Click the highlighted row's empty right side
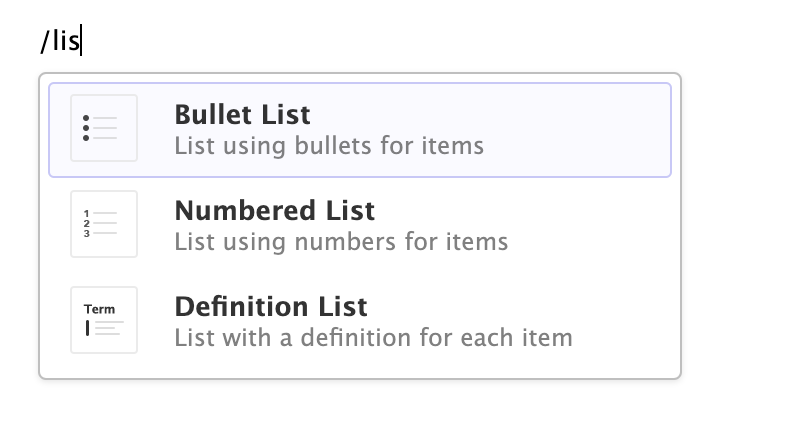Image resolution: width=800 pixels, height=426 pixels. 590,130
